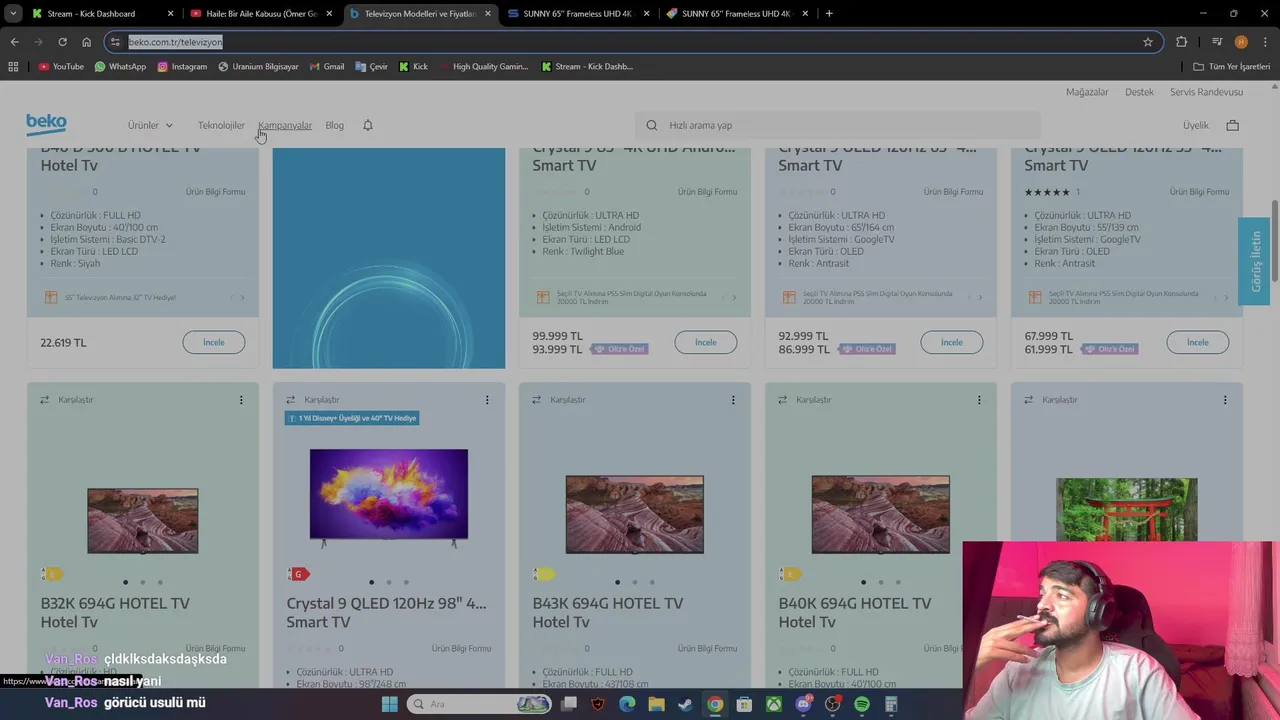This screenshot has height=720, width=1280.
Task: Next promo arrow on 67.999 TL card
Action: [1226, 297]
